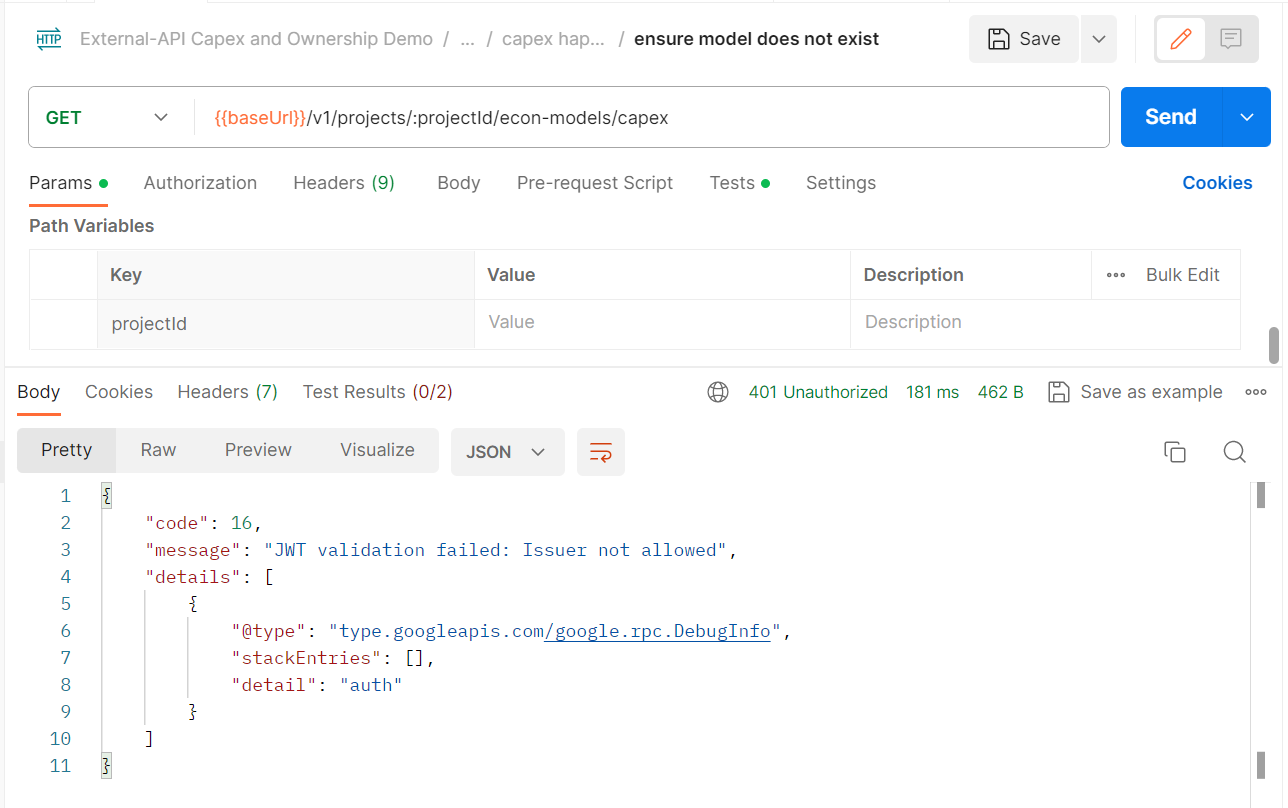This screenshot has height=808, width=1288.
Task: Click the projectId Value input field
Action: (661, 323)
